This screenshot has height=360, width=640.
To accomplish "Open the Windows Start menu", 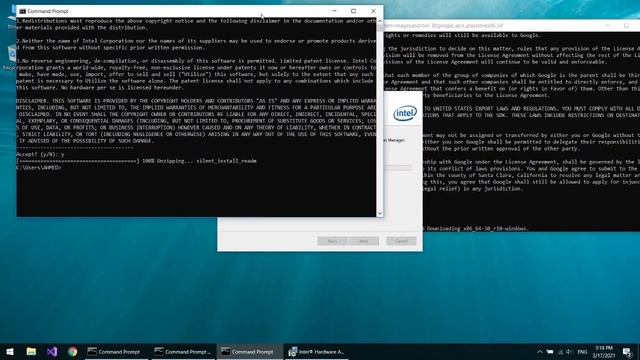I will click(x=10, y=351).
